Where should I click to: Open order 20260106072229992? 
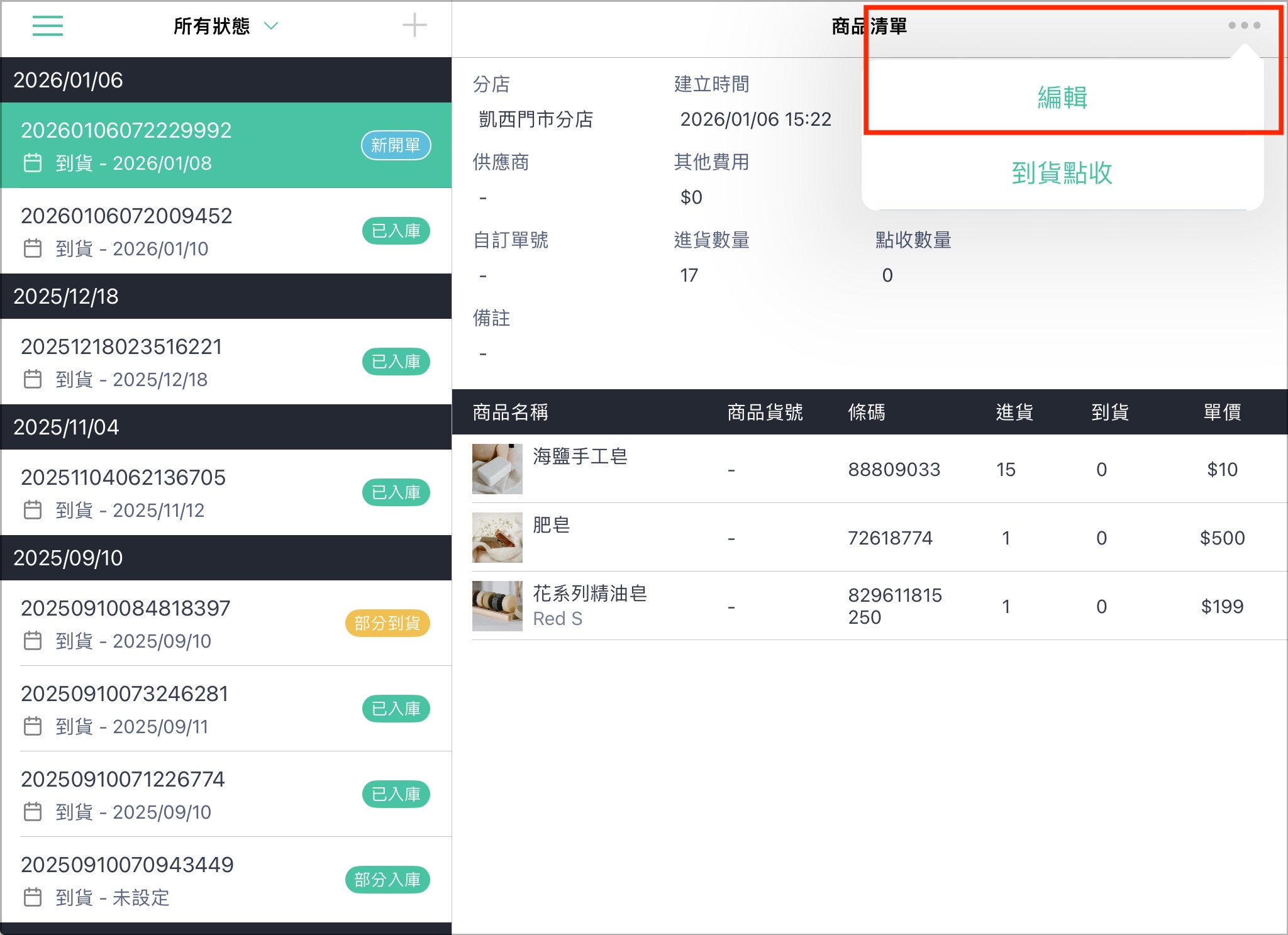pyautogui.click(x=226, y=145)
